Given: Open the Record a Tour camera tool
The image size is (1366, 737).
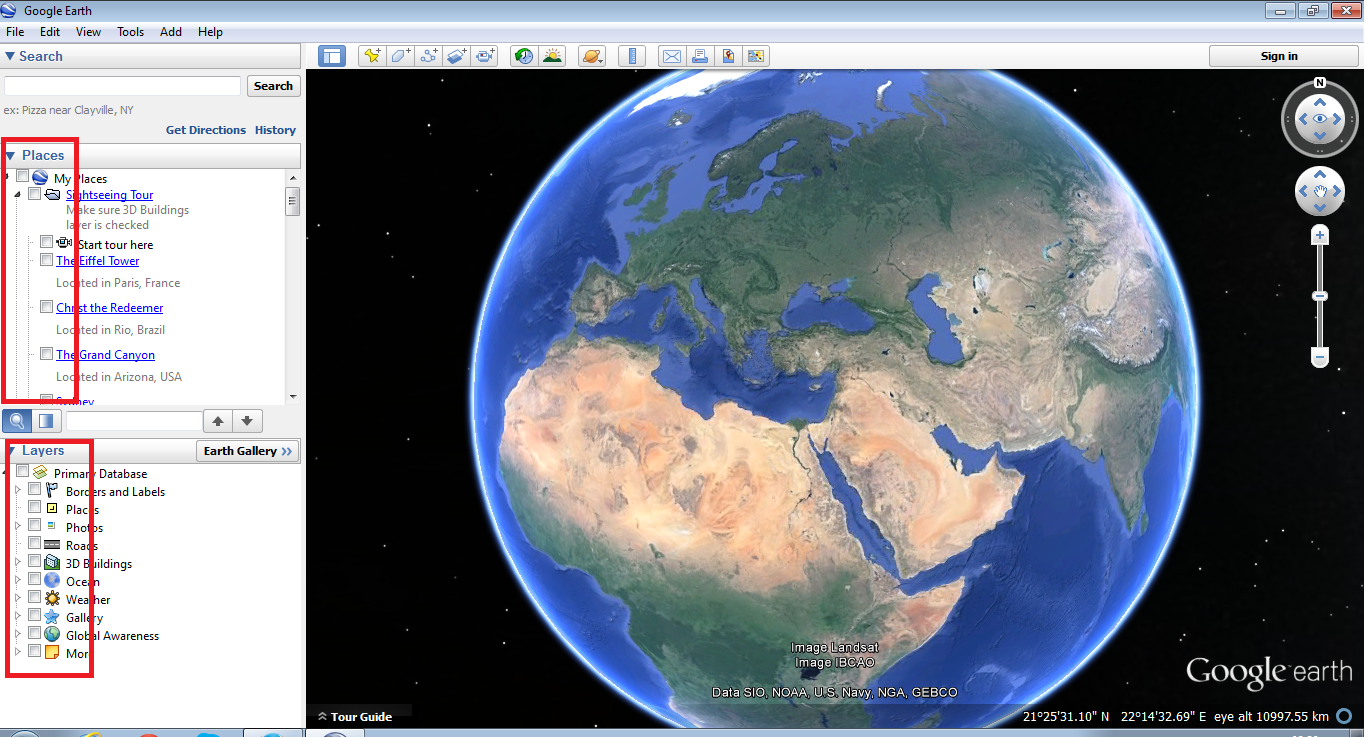Looking at the screenshot, I should pyautogui.click(x=486, y=56).
